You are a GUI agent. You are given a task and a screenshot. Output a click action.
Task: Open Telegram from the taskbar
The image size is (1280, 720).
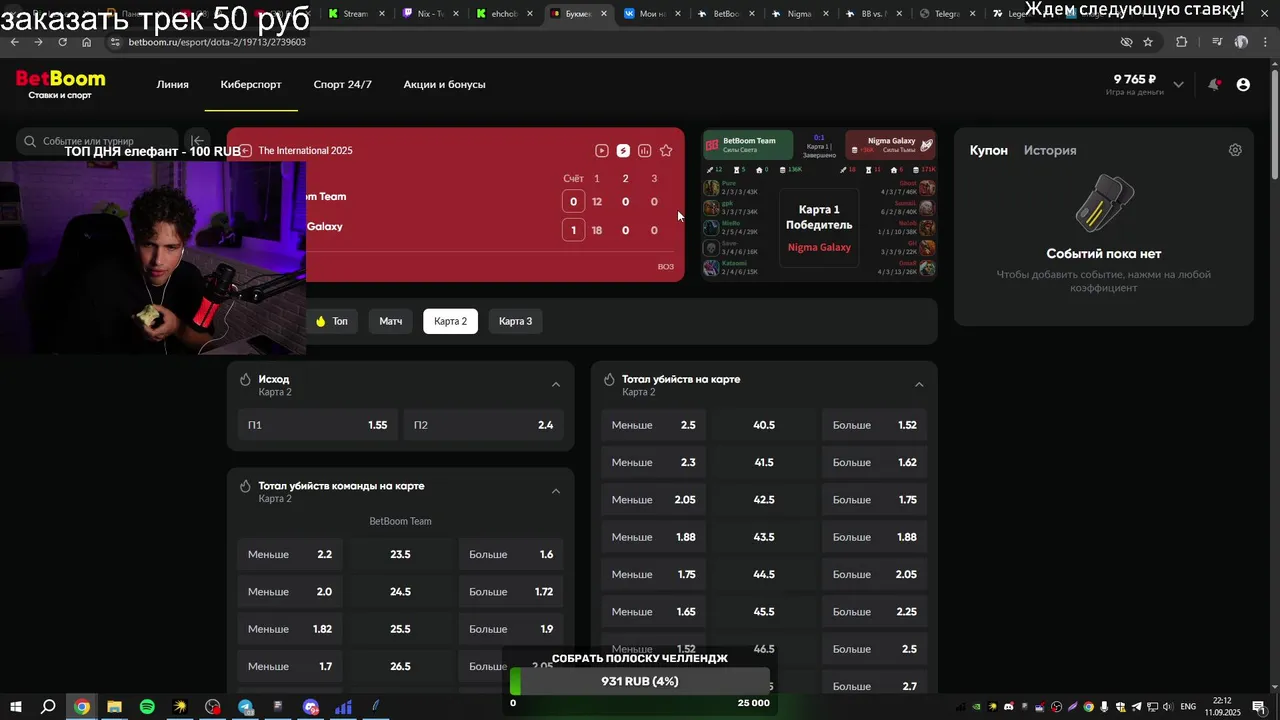[245, 707]
